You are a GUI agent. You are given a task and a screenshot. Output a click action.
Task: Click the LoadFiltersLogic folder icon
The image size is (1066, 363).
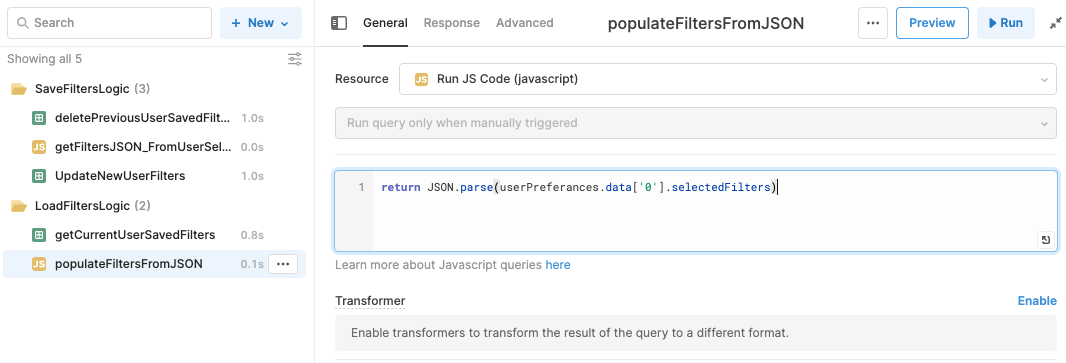pyautogui.click(x=19, y=206)
